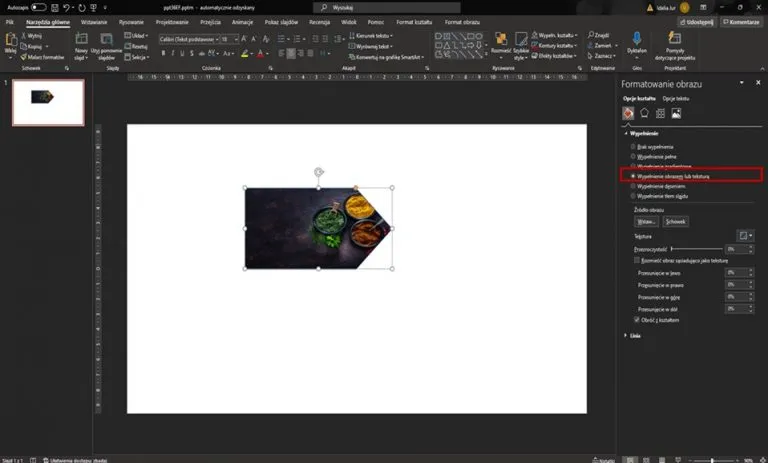Viewport: 768px width, 463px height.
Task: Click the Schowek button in format pane
Action: pyautogui.click(x=676, y=221)
